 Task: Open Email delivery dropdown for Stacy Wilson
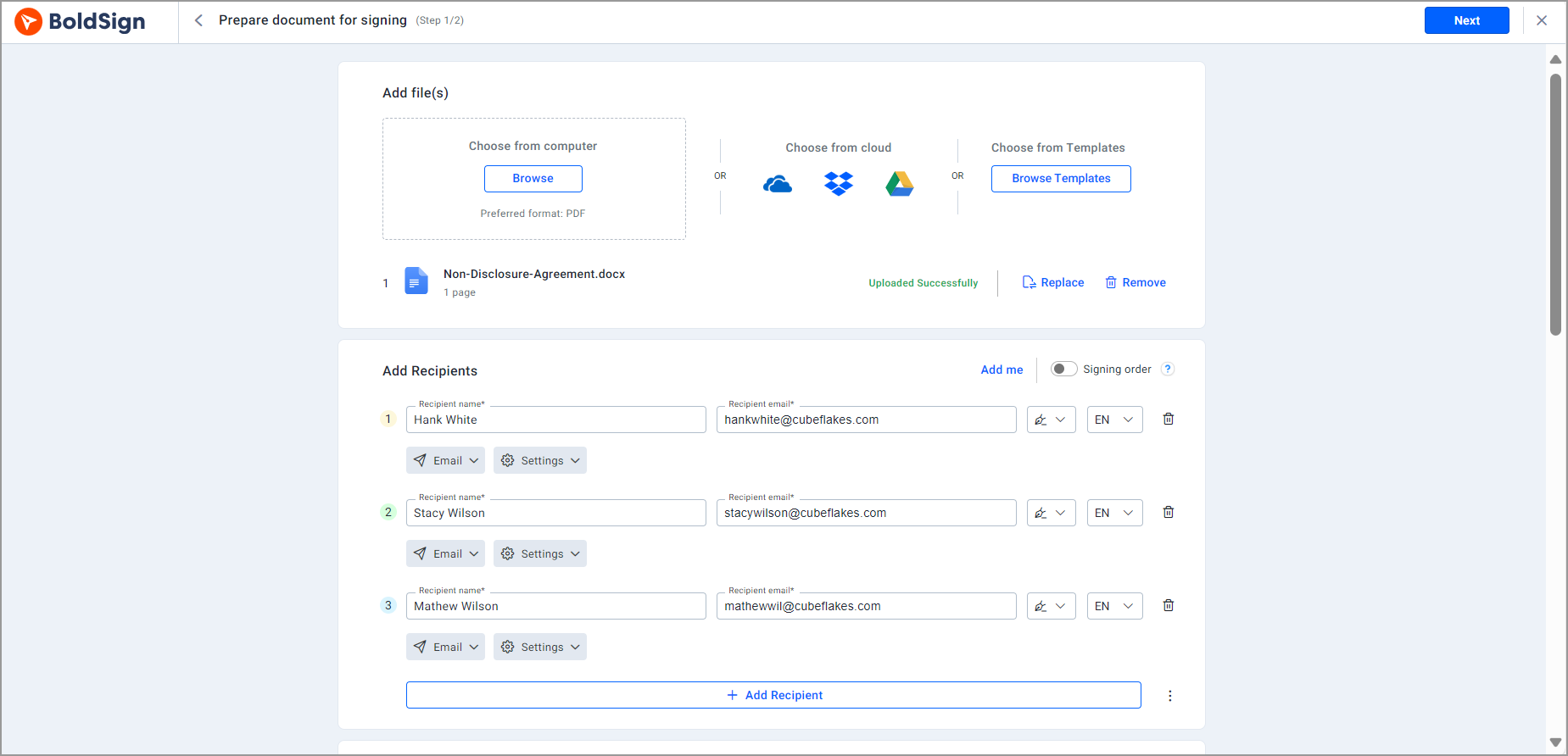click(445, 553)
